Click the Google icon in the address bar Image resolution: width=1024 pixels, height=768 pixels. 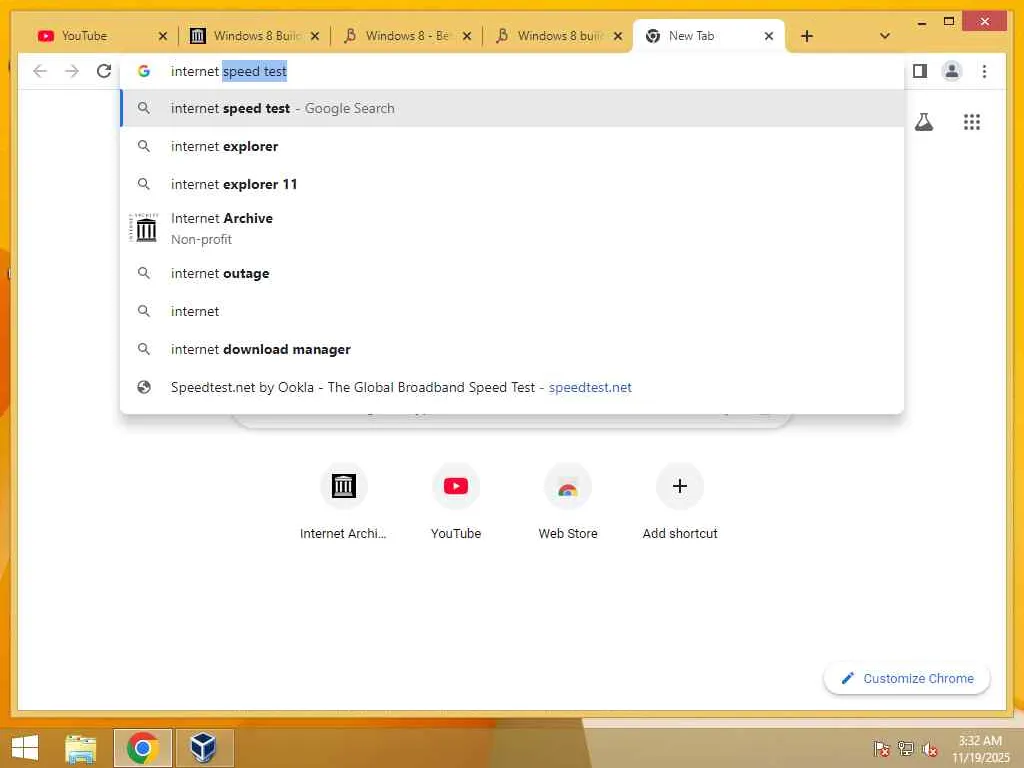pyautogui.click(x=144, y=71)
